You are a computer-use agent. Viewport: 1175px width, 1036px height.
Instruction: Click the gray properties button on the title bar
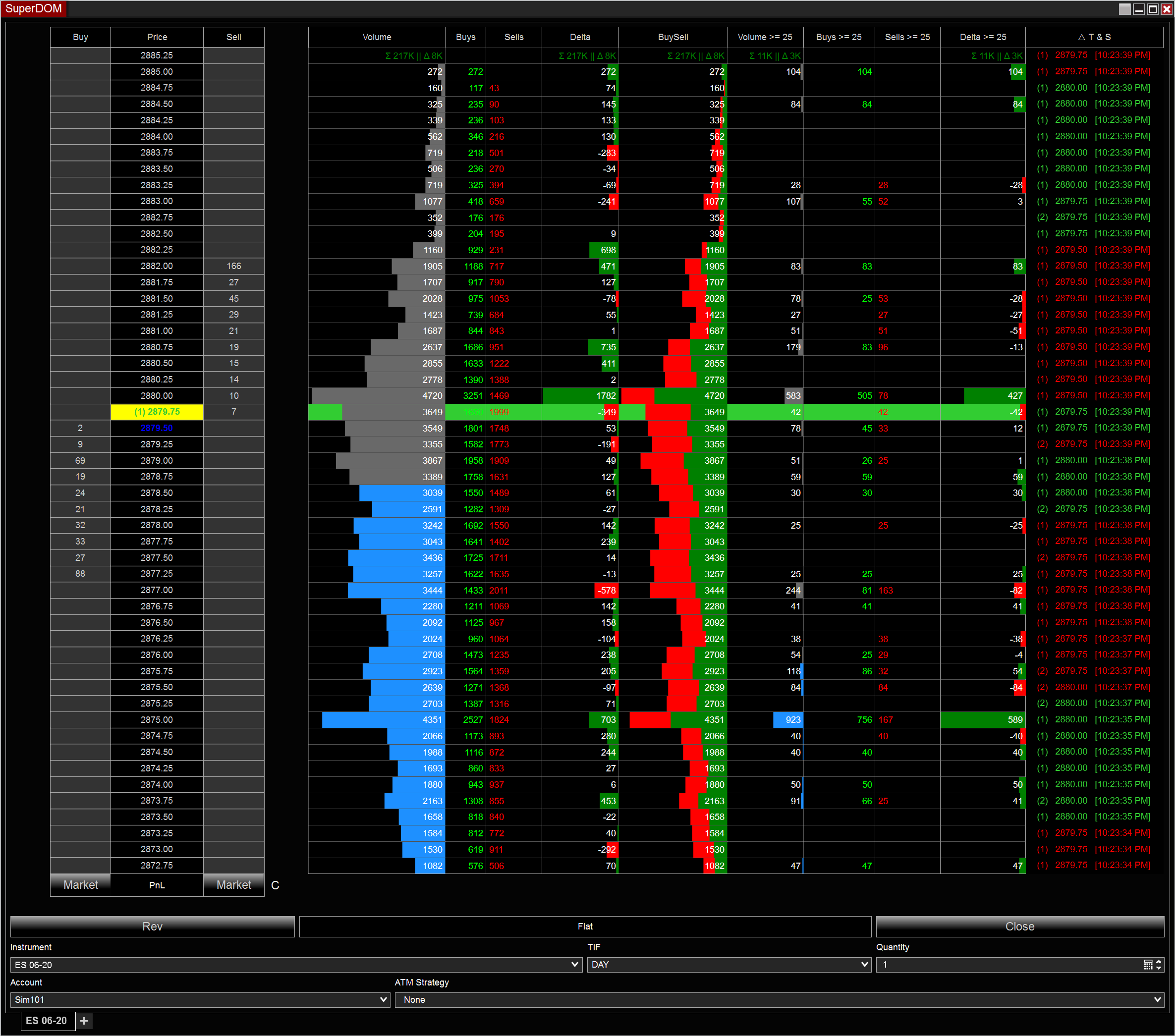point(1124,9)
